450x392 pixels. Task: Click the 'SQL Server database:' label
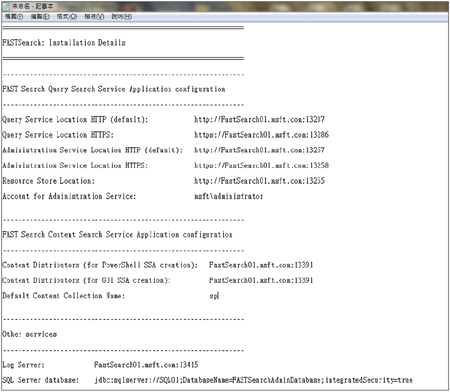click(x=41, y=380)
